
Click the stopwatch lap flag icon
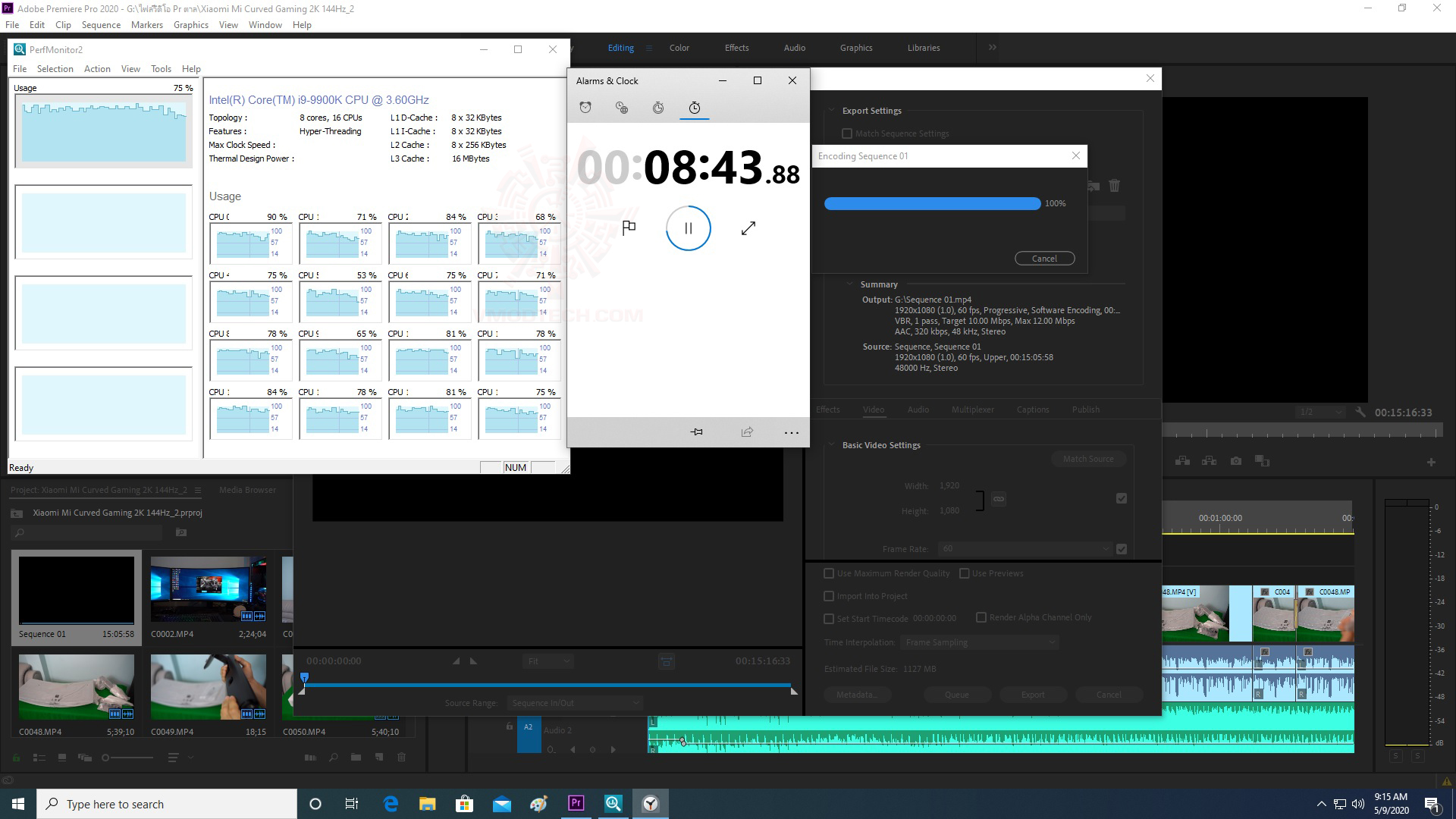click(x=629, y=227)
